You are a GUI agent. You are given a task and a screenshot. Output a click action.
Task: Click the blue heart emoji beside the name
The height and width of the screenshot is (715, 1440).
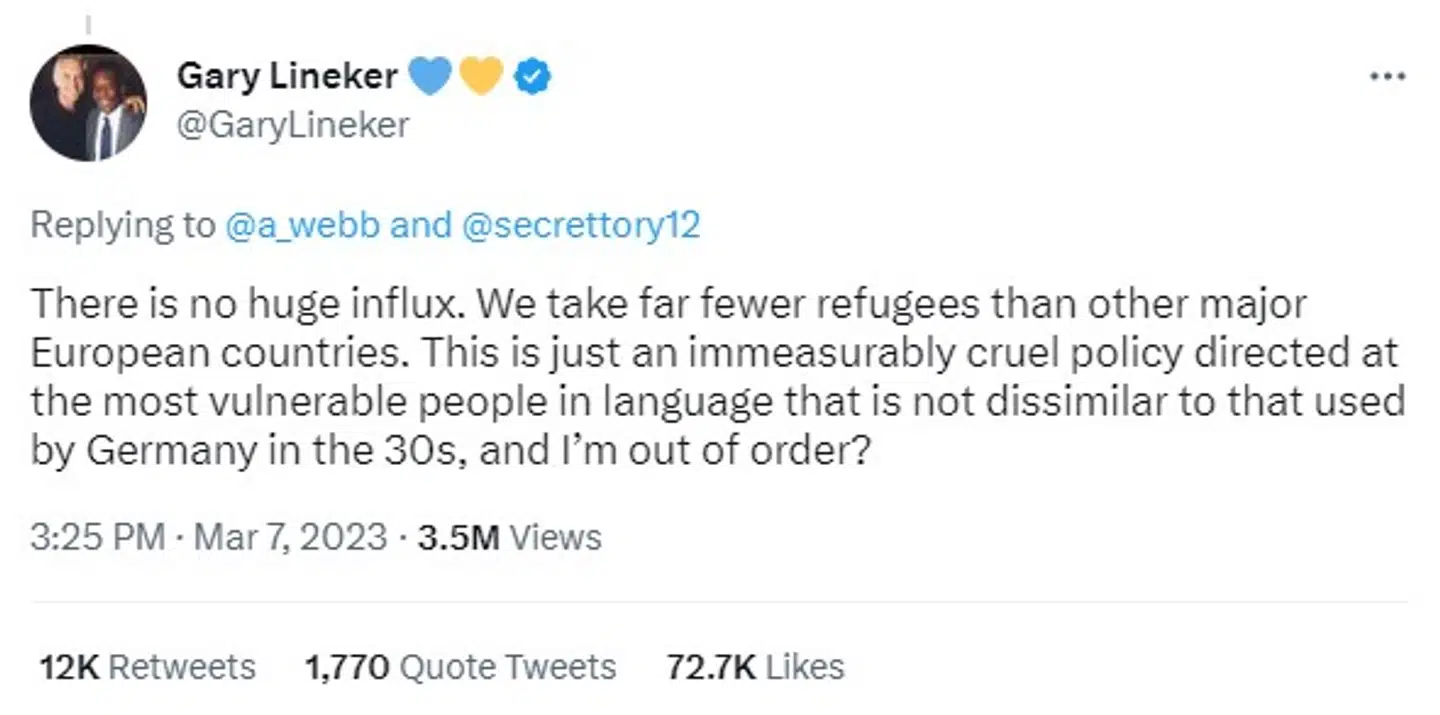point(430,76)
